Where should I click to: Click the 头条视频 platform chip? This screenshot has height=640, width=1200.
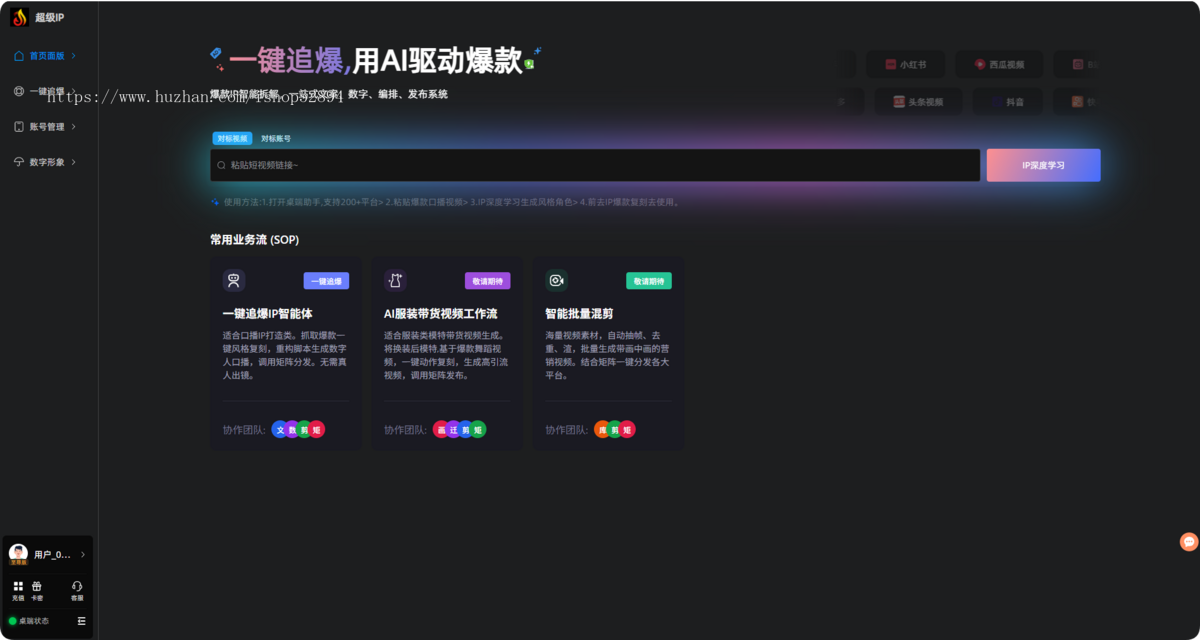tap(918, 101)
